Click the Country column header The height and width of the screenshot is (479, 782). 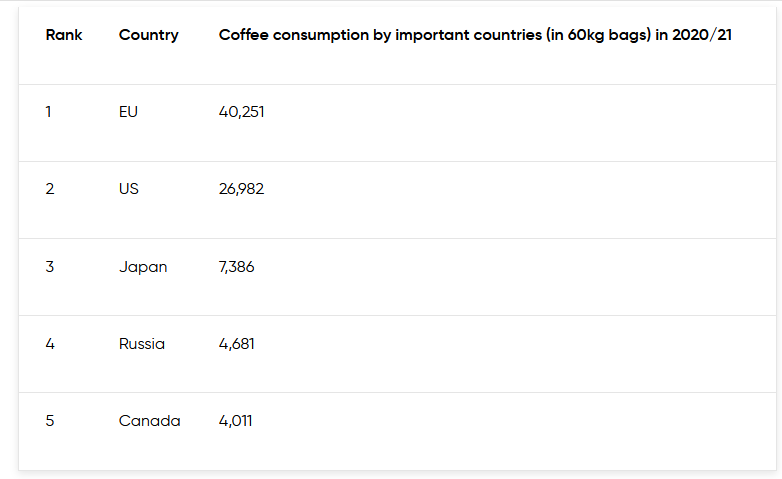point(148,35)
